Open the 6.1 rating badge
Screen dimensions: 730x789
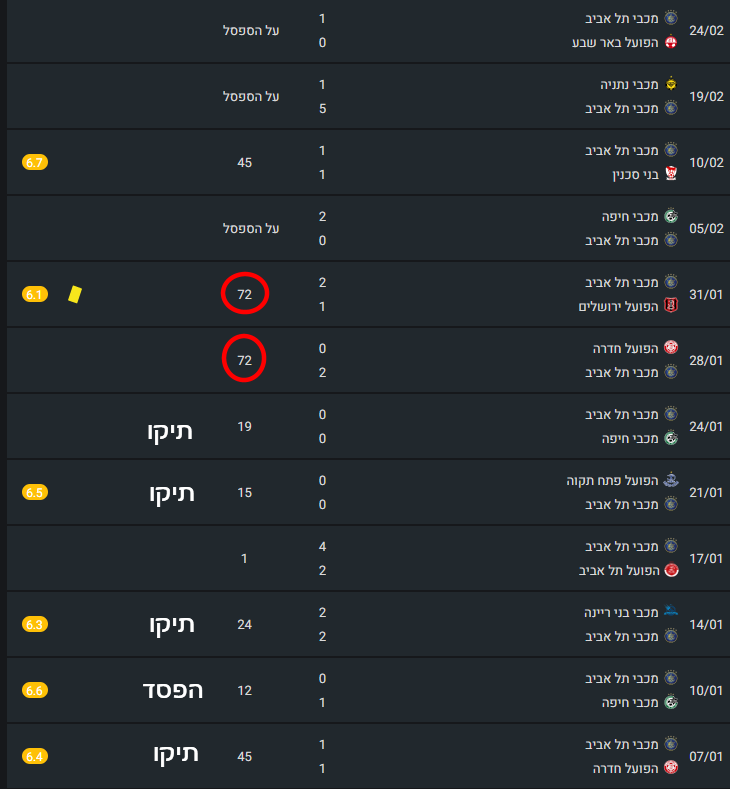coord(35,294)
